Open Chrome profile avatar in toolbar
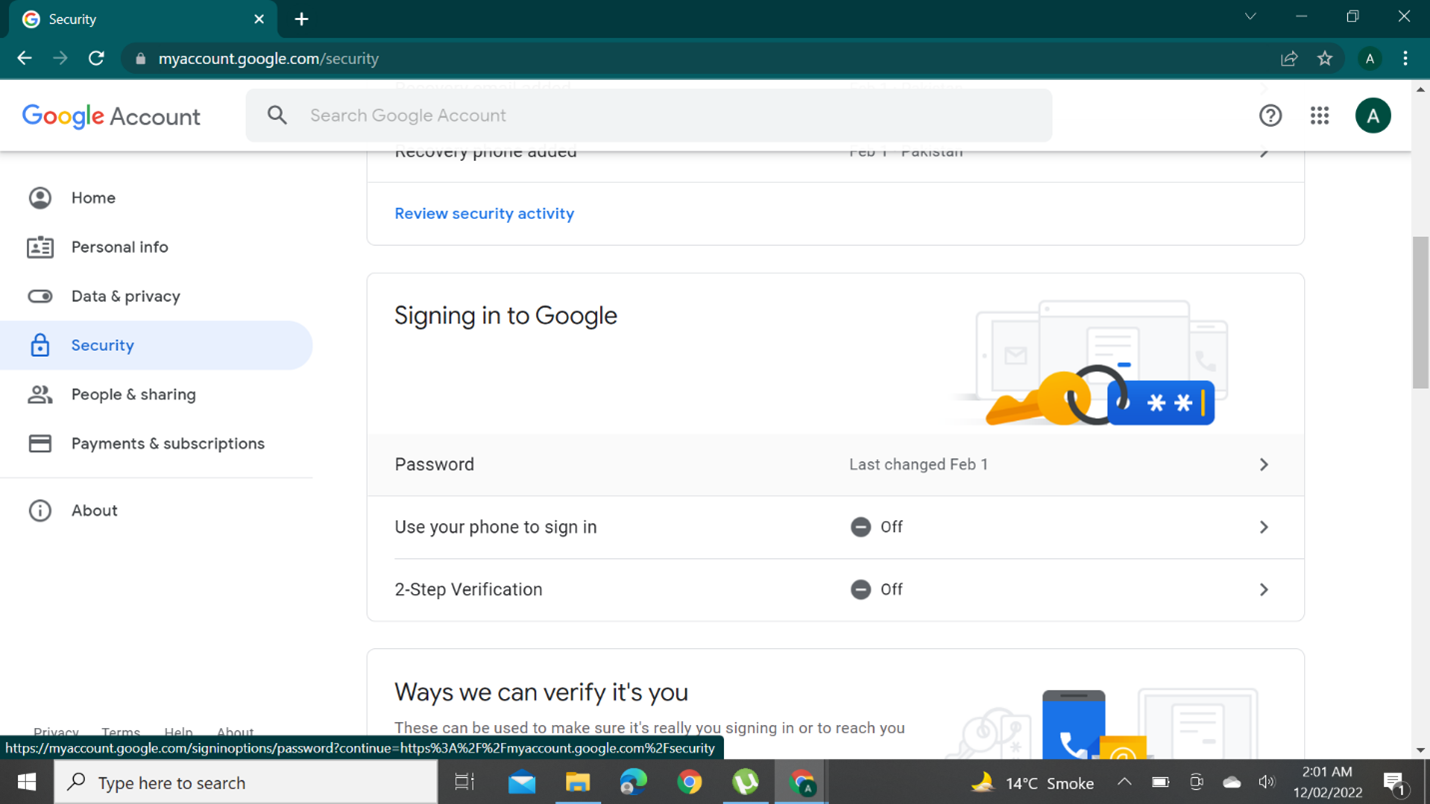 (1370, 59)
